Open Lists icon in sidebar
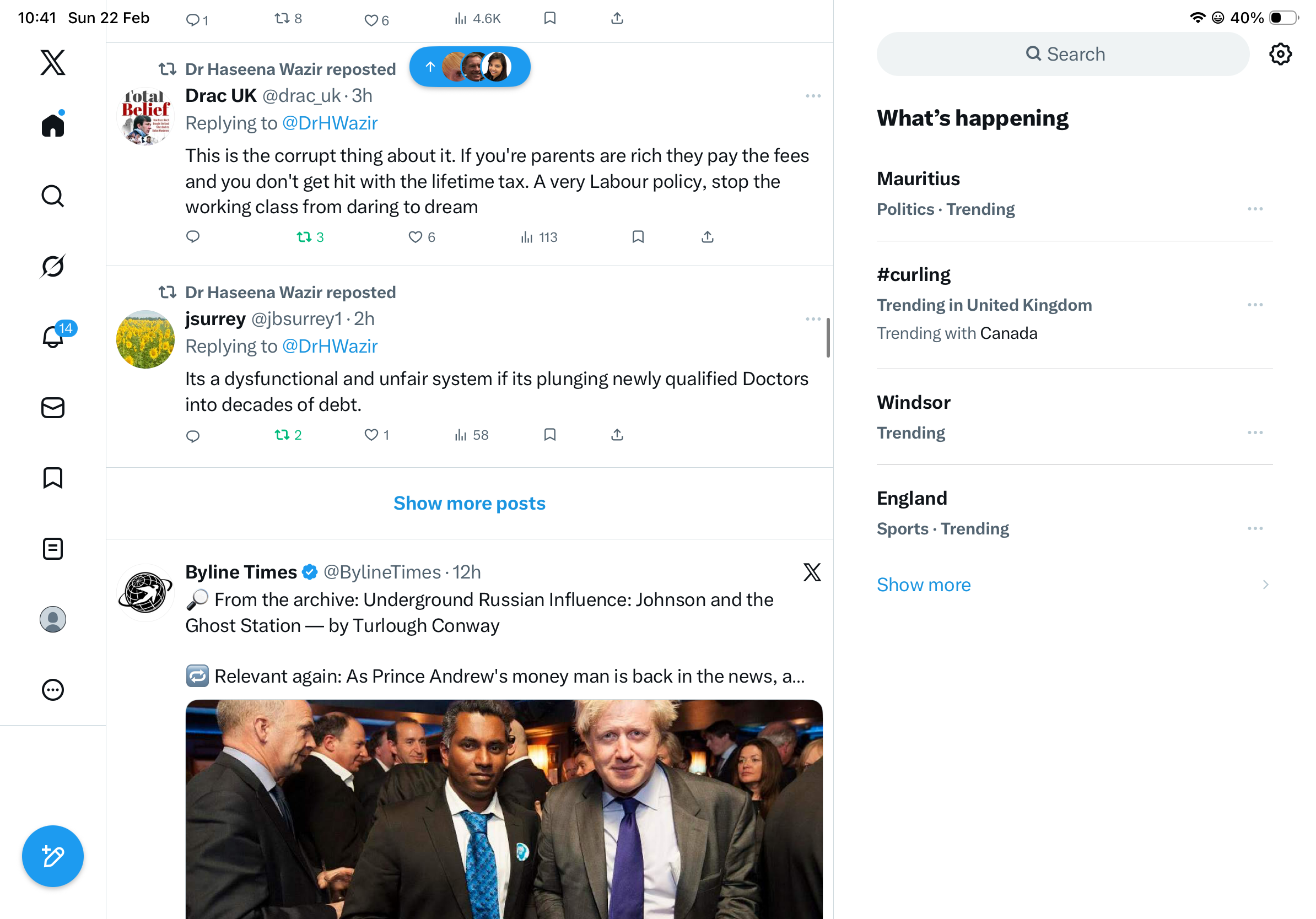Screen dimensions: 1316x919 [53, 549]
